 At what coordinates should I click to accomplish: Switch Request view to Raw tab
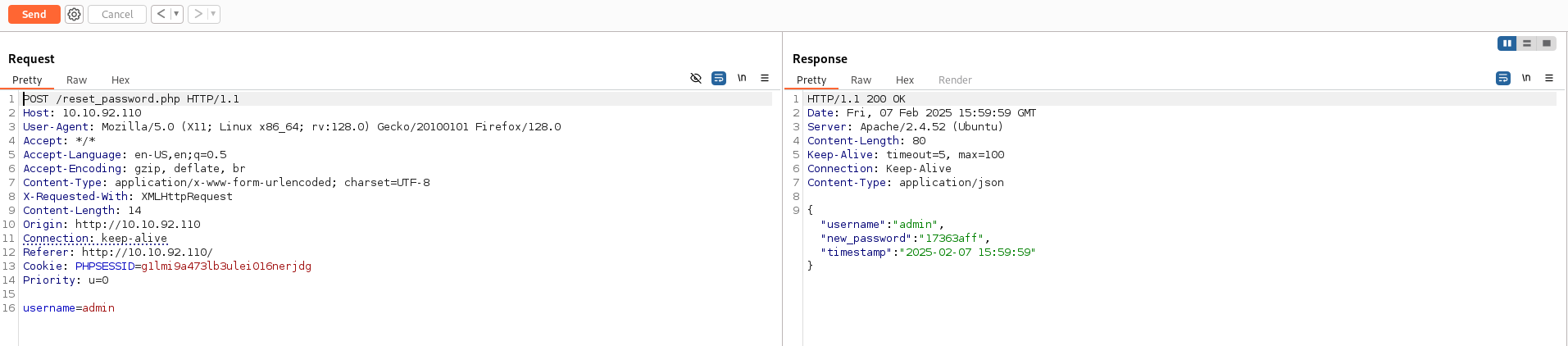tap(76, 80)
